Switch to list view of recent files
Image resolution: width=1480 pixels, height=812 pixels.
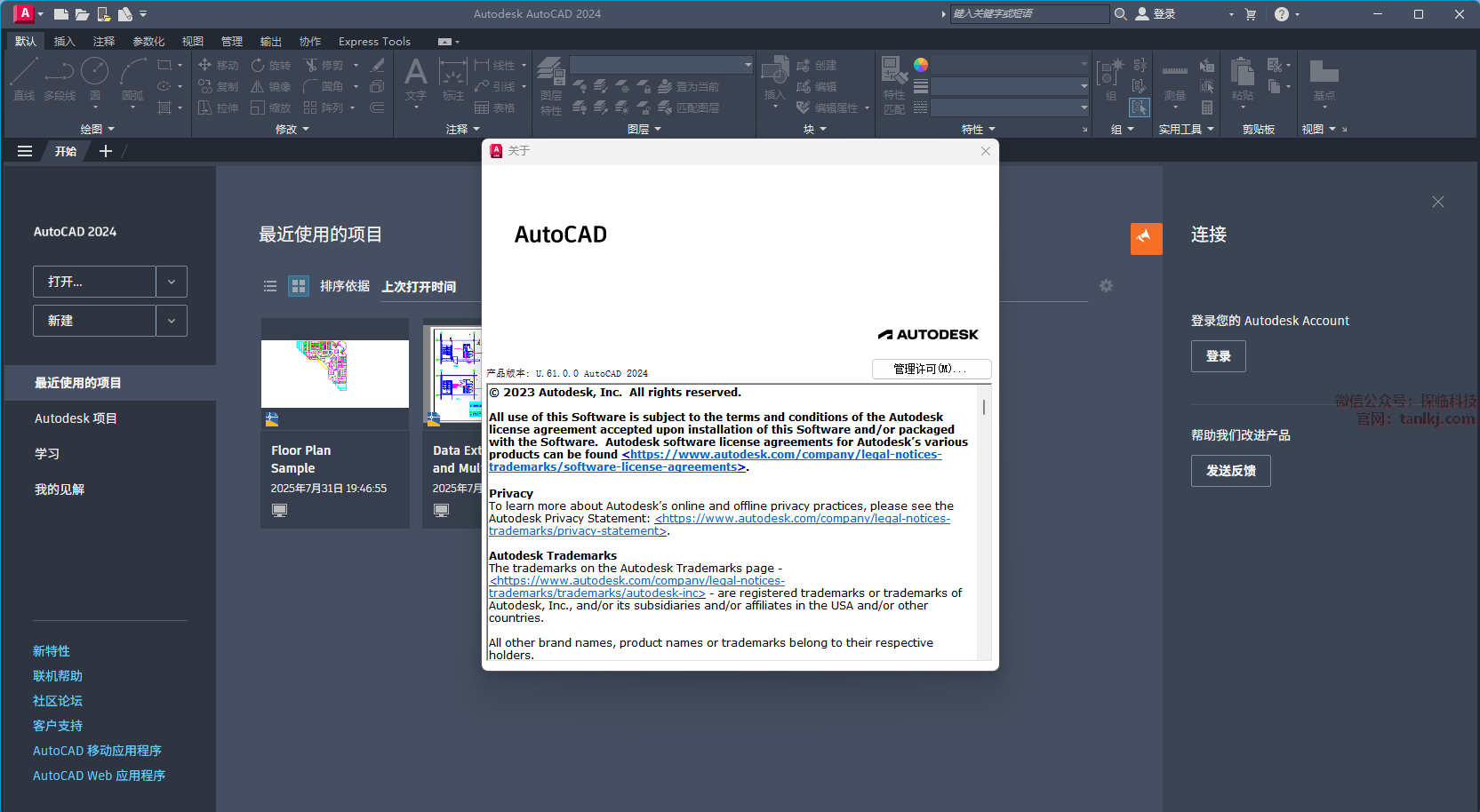point(270,286)
